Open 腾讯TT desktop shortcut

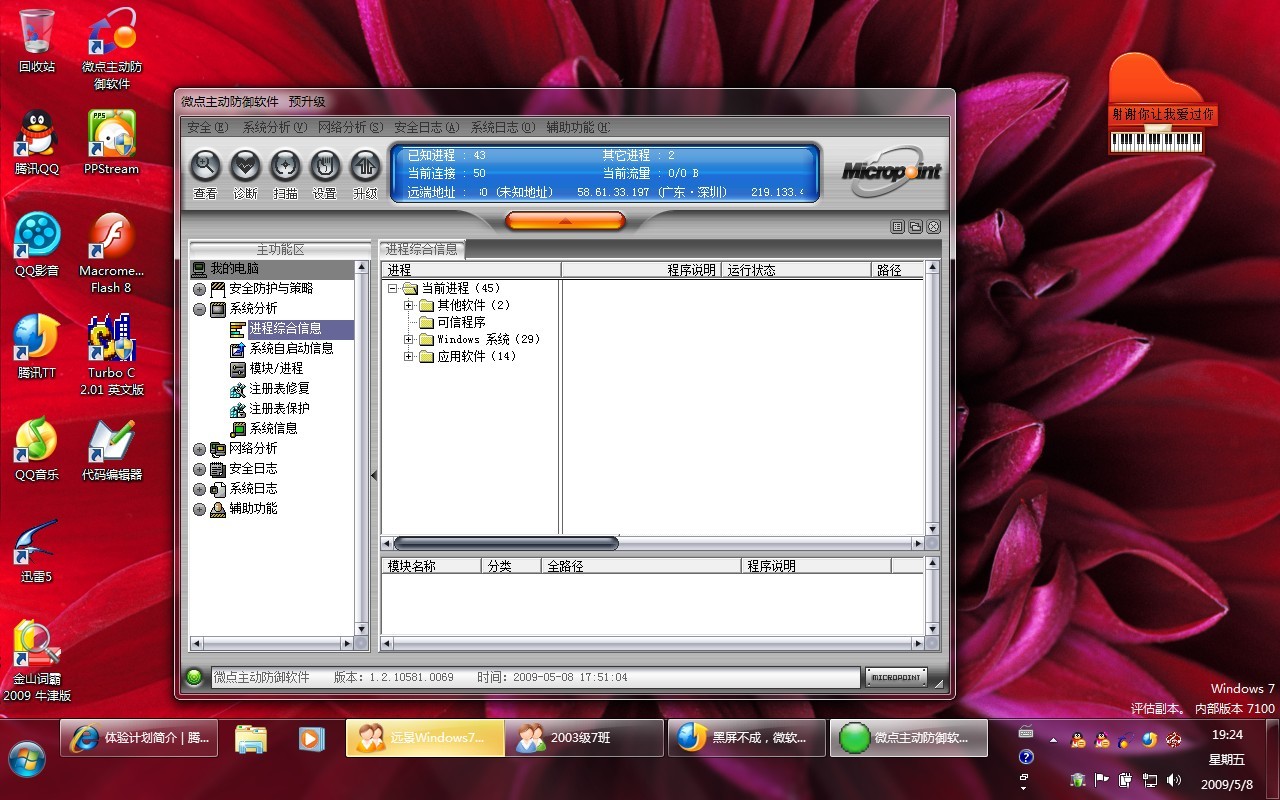37,347
